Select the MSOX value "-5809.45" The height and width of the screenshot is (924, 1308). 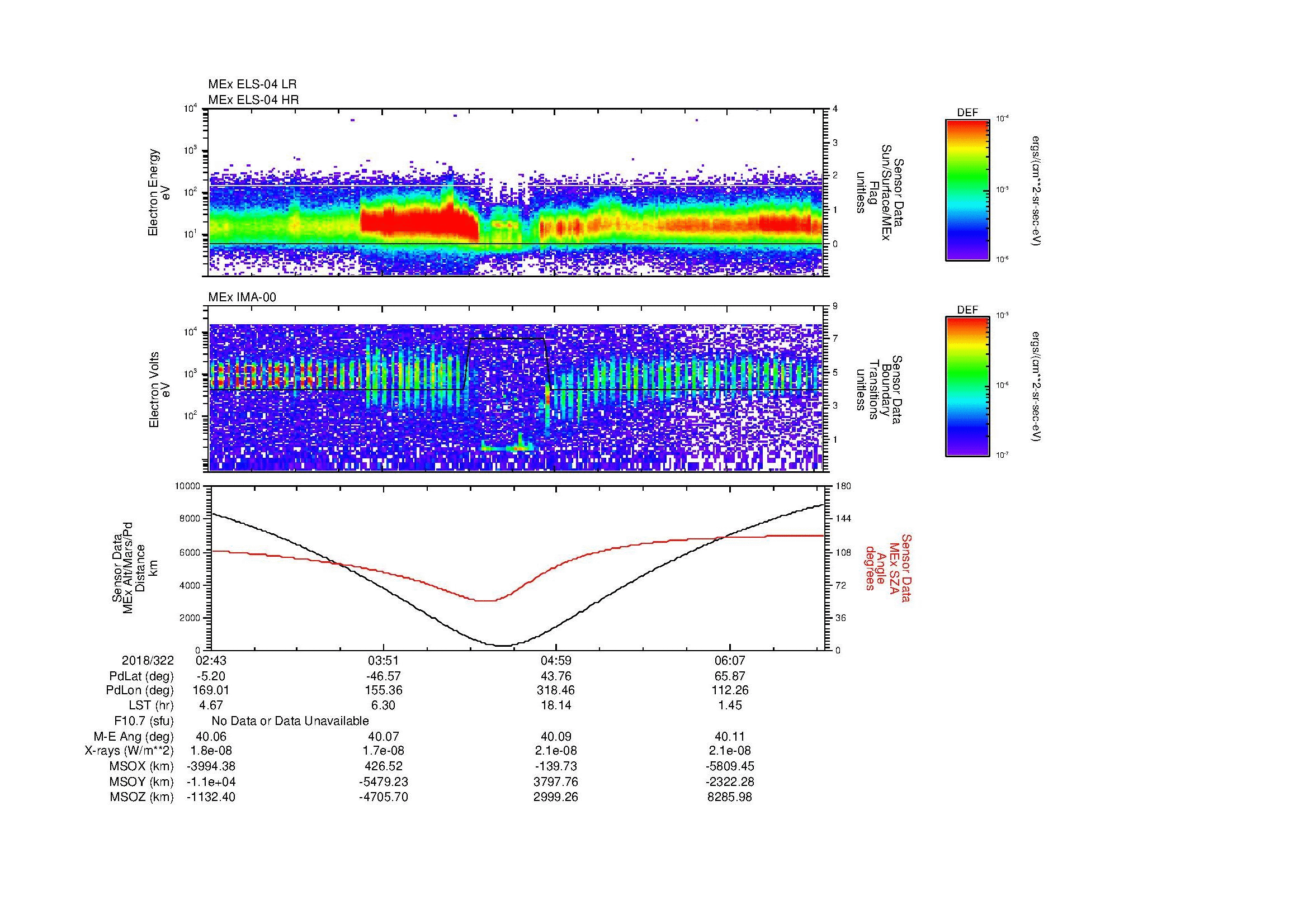[x=730, y=767]
